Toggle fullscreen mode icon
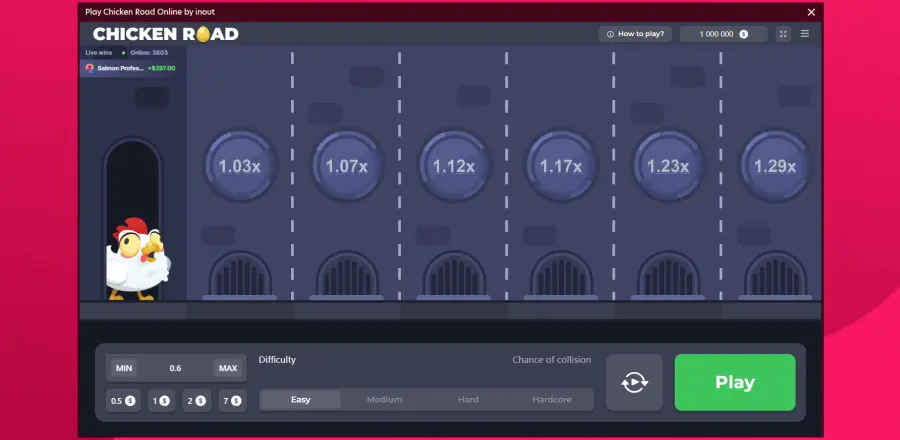Screen dimensions: 900x440 (783, 34)
